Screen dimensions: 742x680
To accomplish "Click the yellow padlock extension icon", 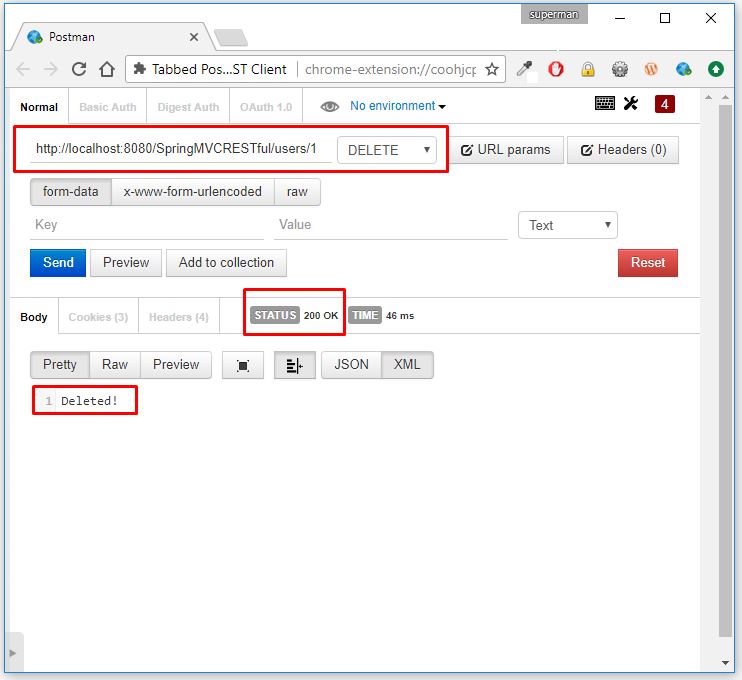I will [x=588, y=69].
